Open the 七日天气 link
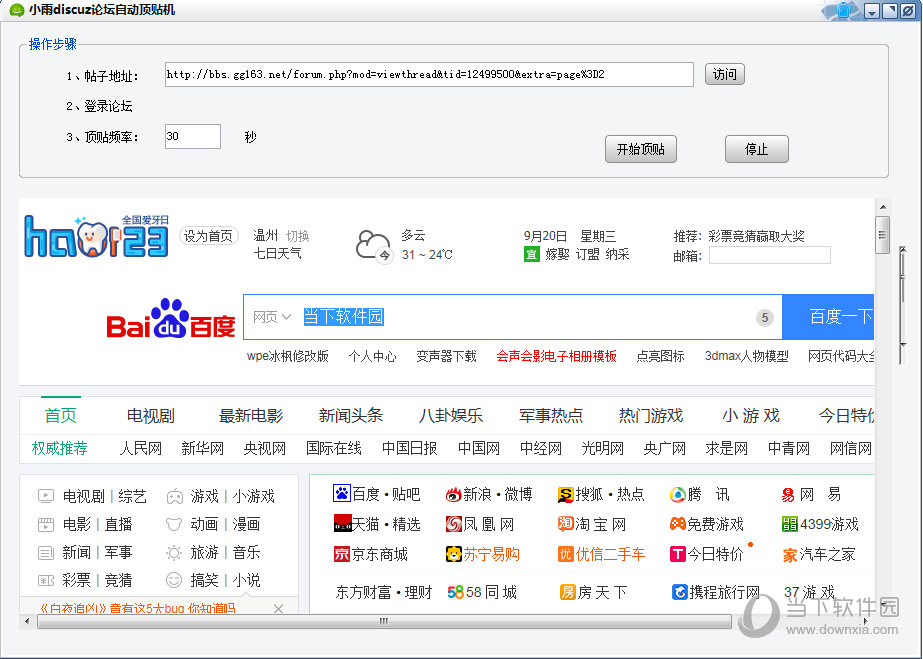Image resolution: width=923 pixels, height=659 pixels. click(x=277, y=254)
